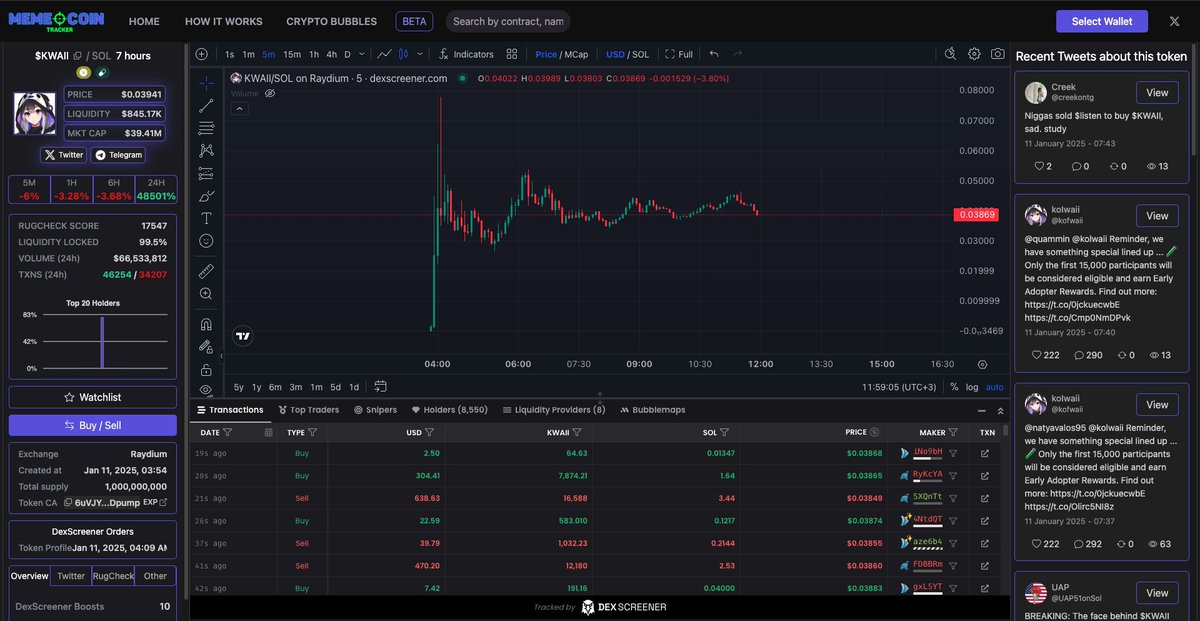Open the Bubblemaps tab
This screenshot has height=621, width=1200.
pyautogui.click(x=653, y=410)
